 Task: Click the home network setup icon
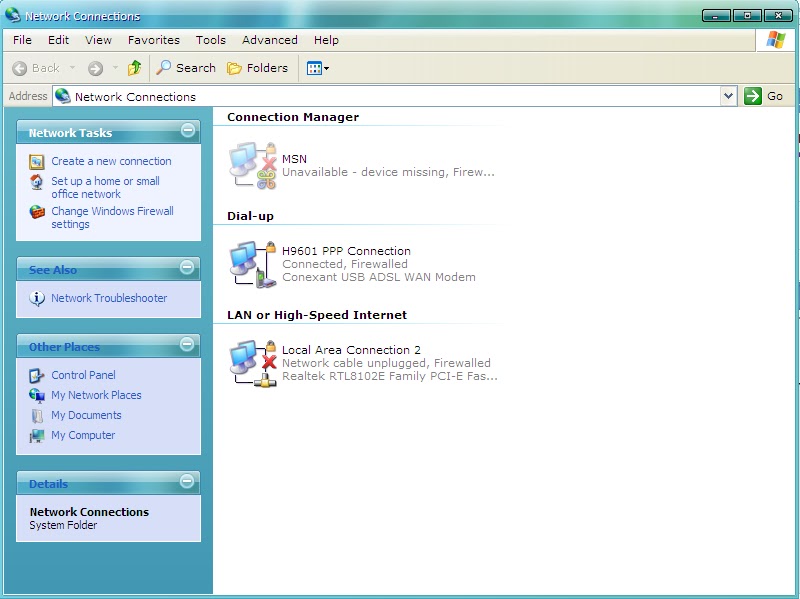tap(37, 182)
